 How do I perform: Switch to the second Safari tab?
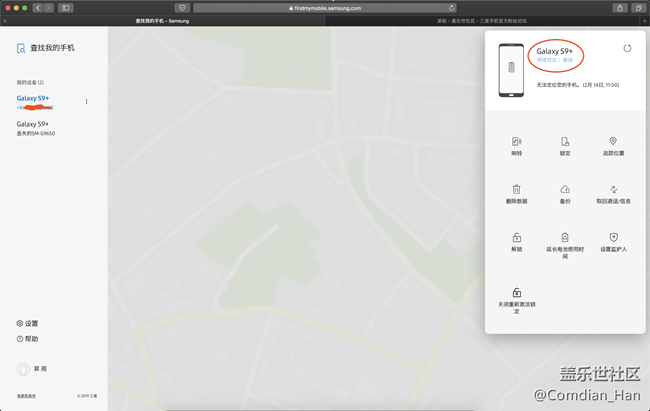487,20
